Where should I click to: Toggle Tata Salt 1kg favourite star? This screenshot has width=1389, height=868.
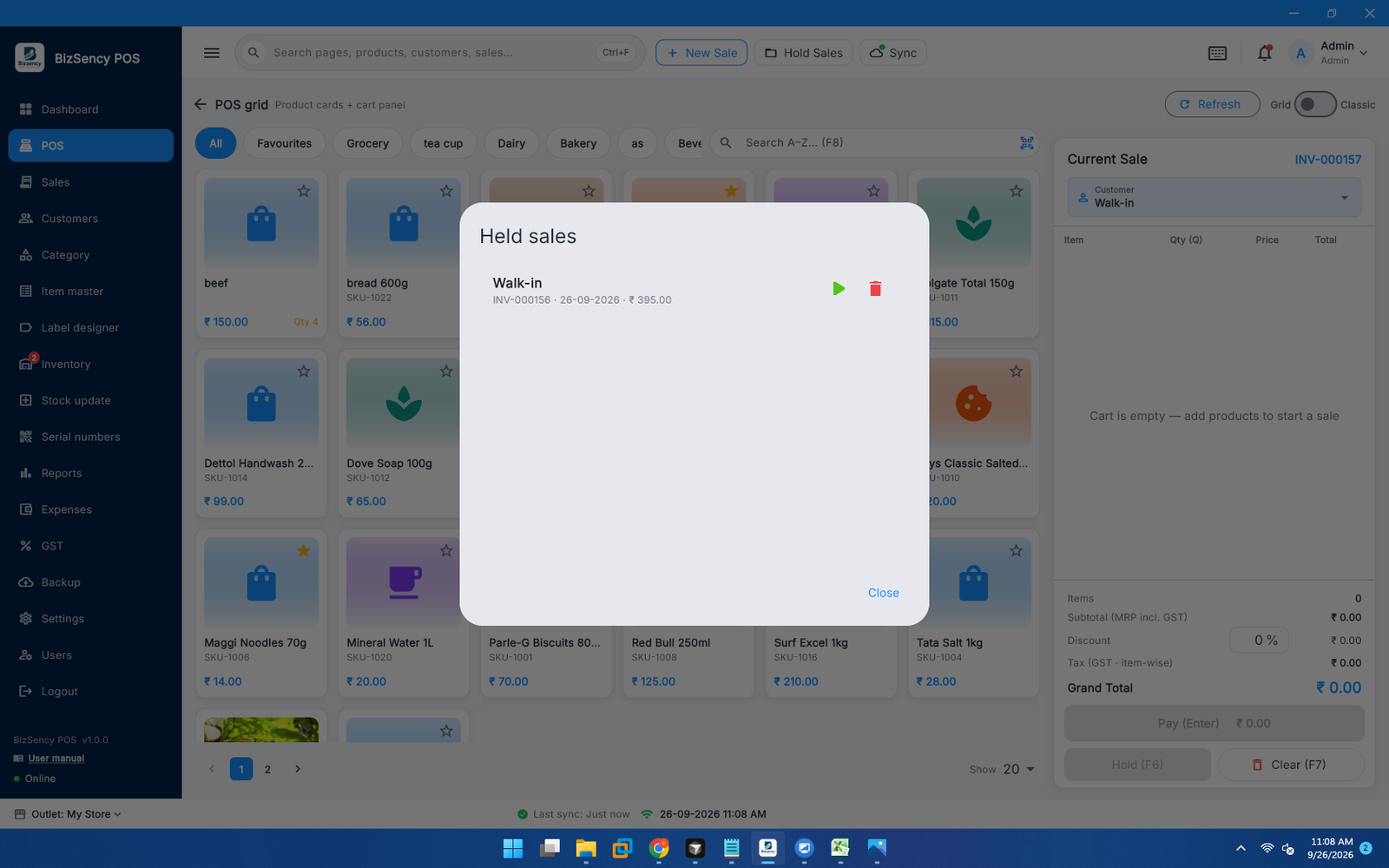[1016, 550]
